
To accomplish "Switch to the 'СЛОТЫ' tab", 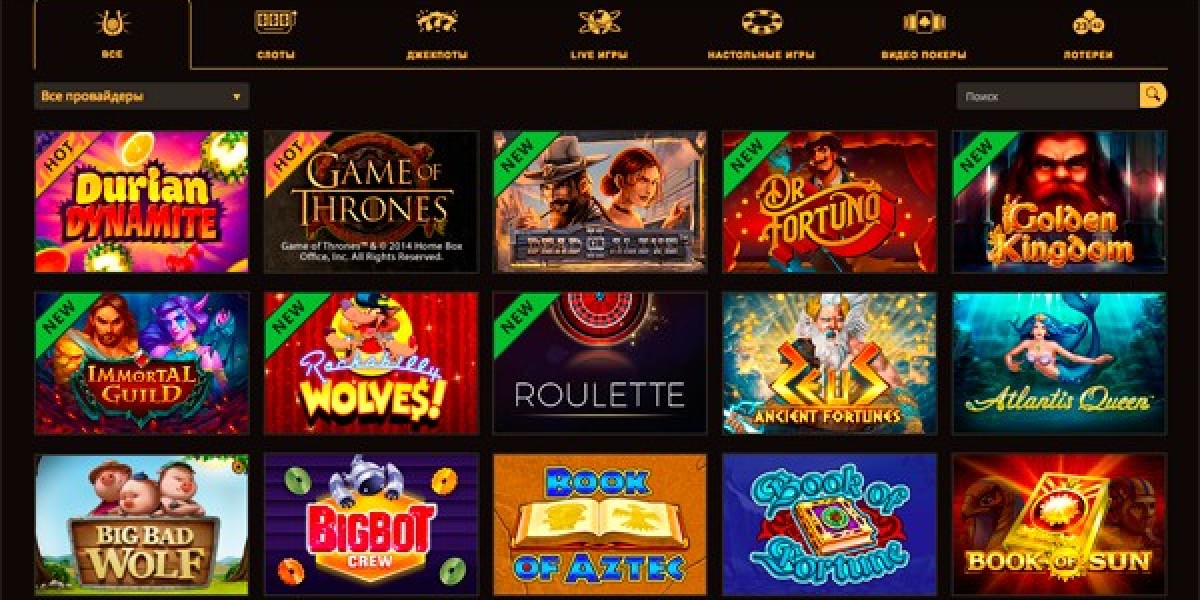I will coord(275,55).
